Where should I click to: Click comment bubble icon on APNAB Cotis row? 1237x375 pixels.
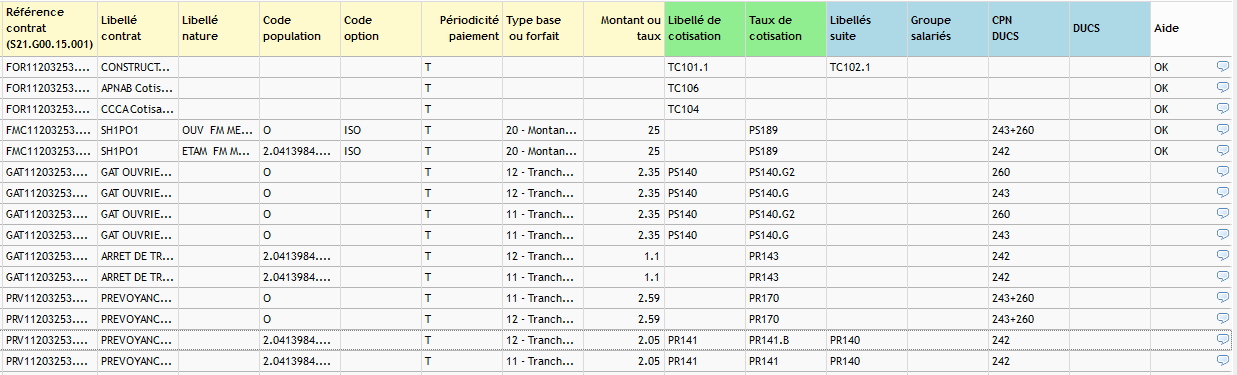[x=1222, y=87]
